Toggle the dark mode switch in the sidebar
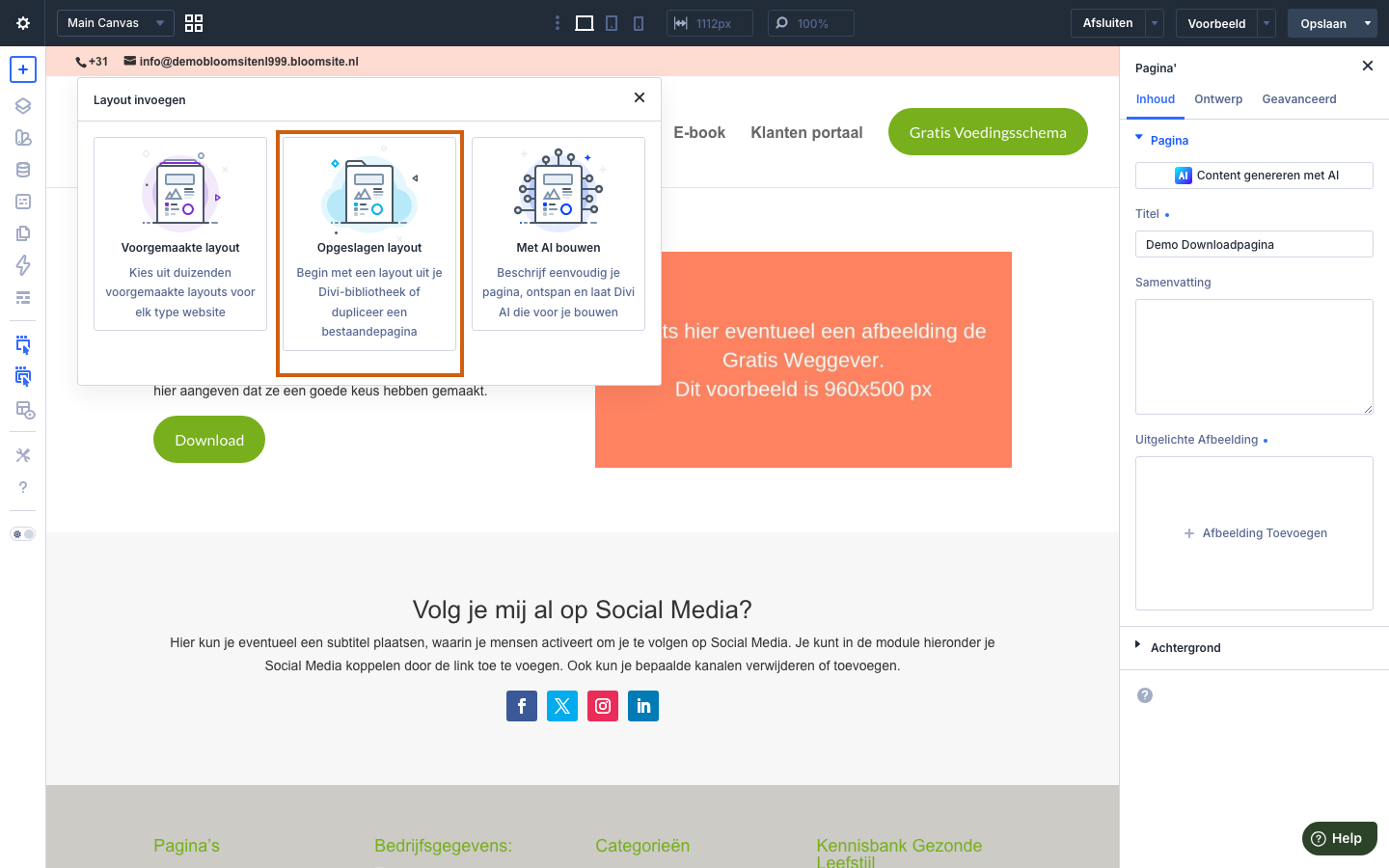The image size is (1389, 868). [x=23, y=534]
